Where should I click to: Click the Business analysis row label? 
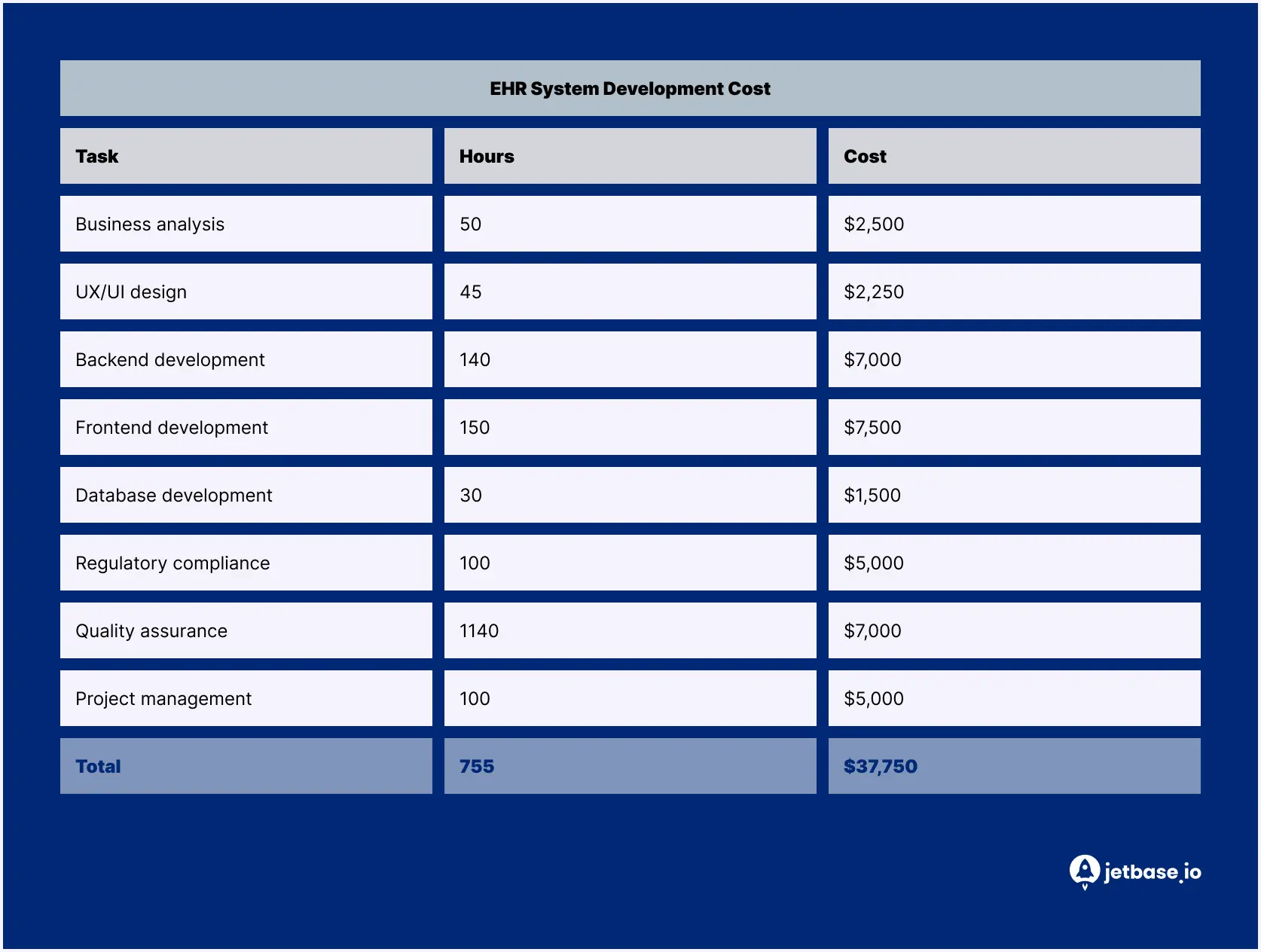(149, 224)
